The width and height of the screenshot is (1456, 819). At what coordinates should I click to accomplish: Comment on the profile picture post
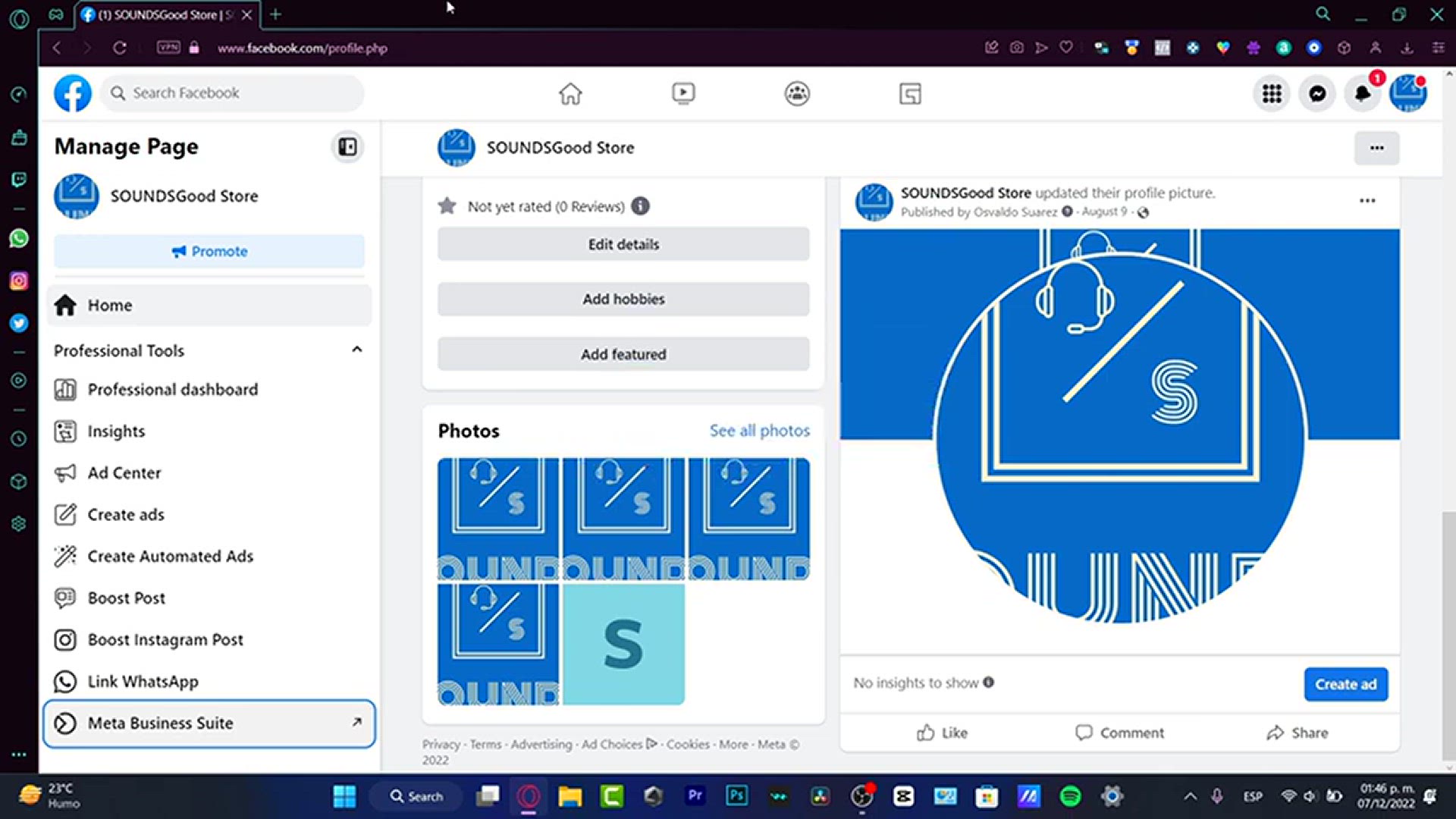(1119, 733)
